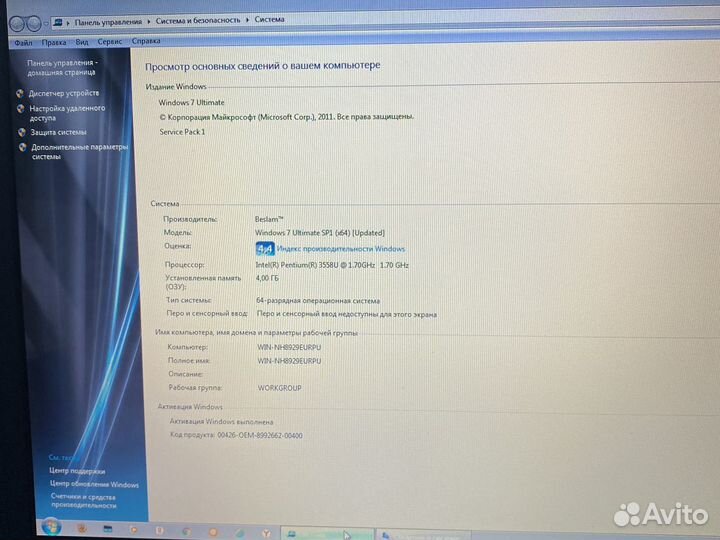Select Перо и сенсорный ввод недоступны text
Image resolution: width=720 pixels, height=540 pixels.
pyautogui.click(x=347, y=315)
